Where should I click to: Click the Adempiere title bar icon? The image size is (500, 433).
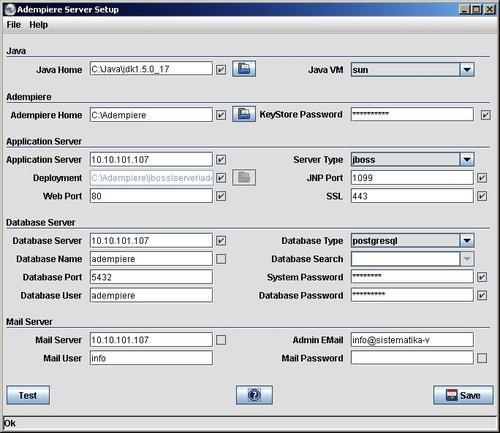[10, 9]
